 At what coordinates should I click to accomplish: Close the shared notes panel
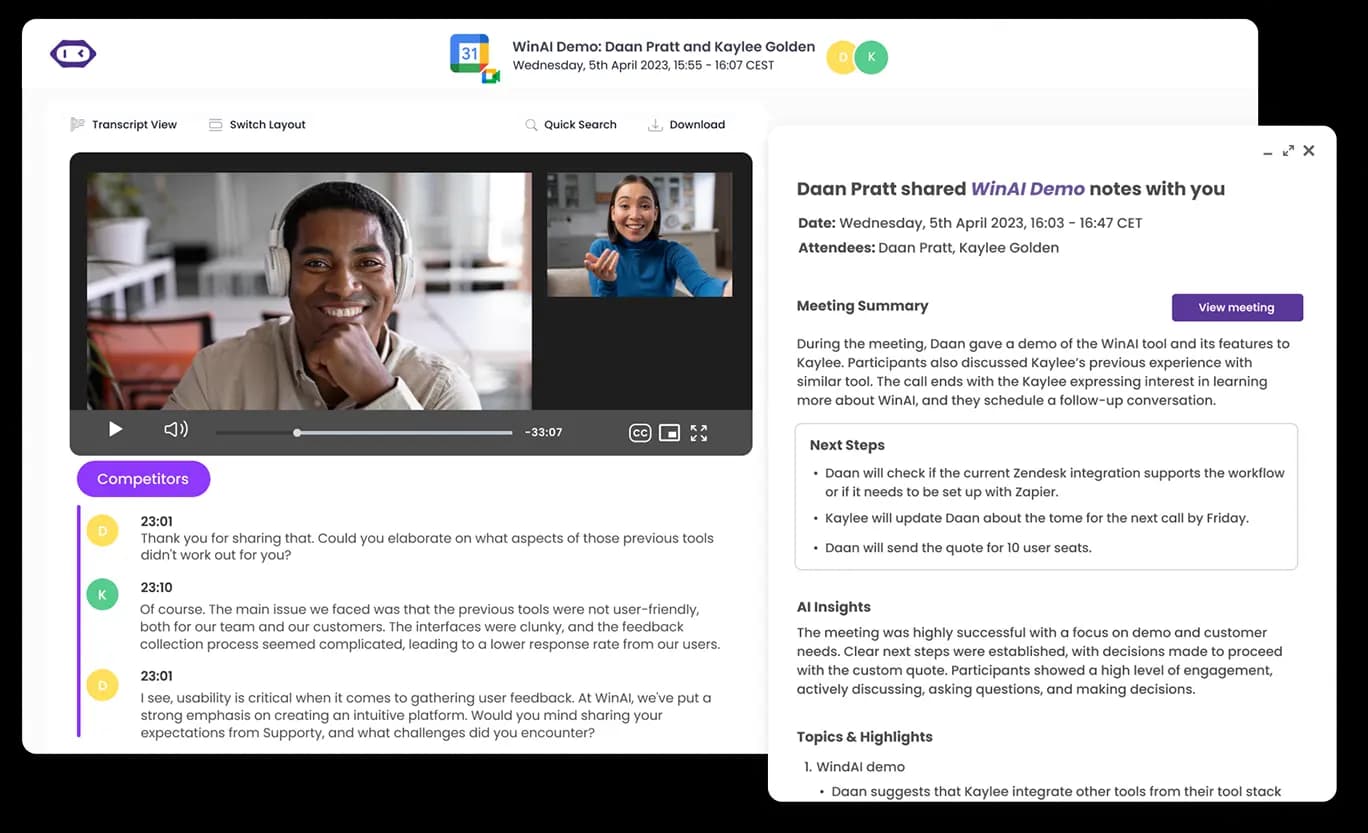1309,151
